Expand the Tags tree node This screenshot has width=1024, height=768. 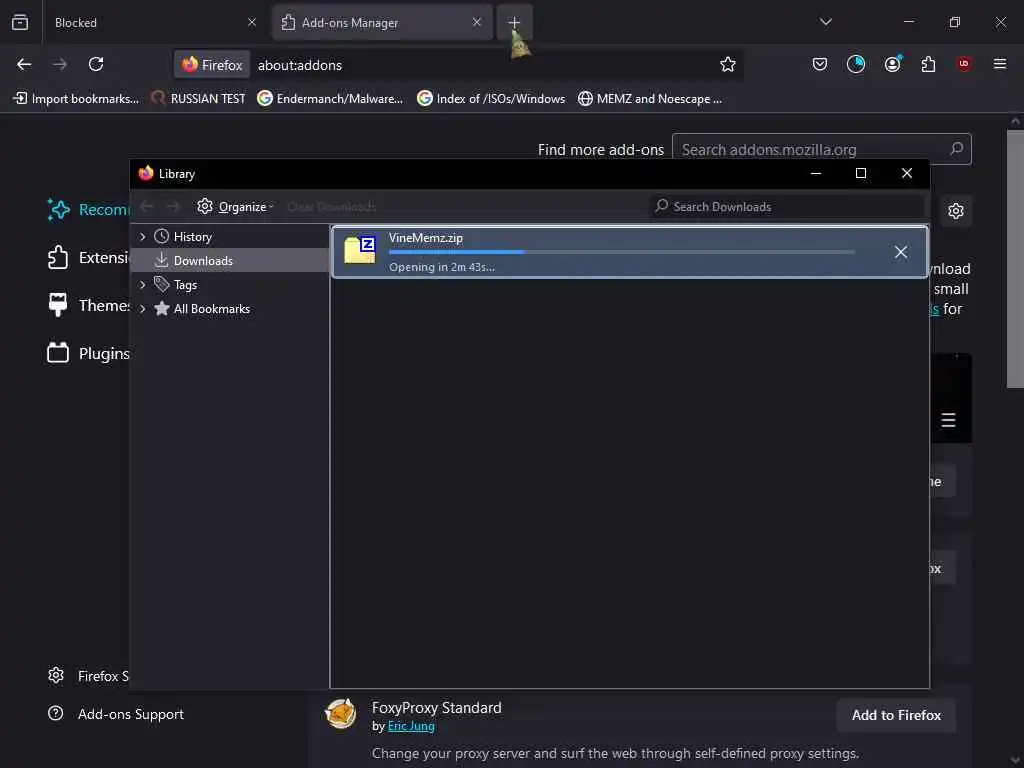pos(142,285)
